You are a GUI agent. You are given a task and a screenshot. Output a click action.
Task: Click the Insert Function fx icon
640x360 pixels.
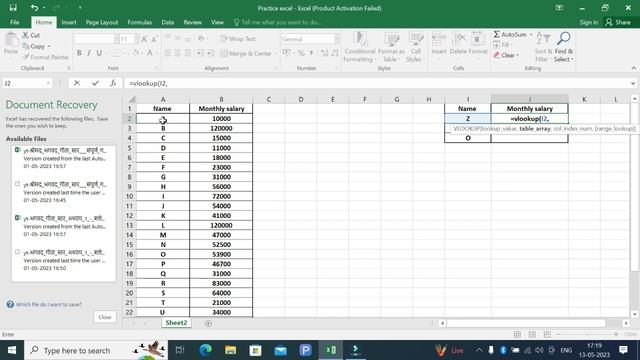coord(113,83)
